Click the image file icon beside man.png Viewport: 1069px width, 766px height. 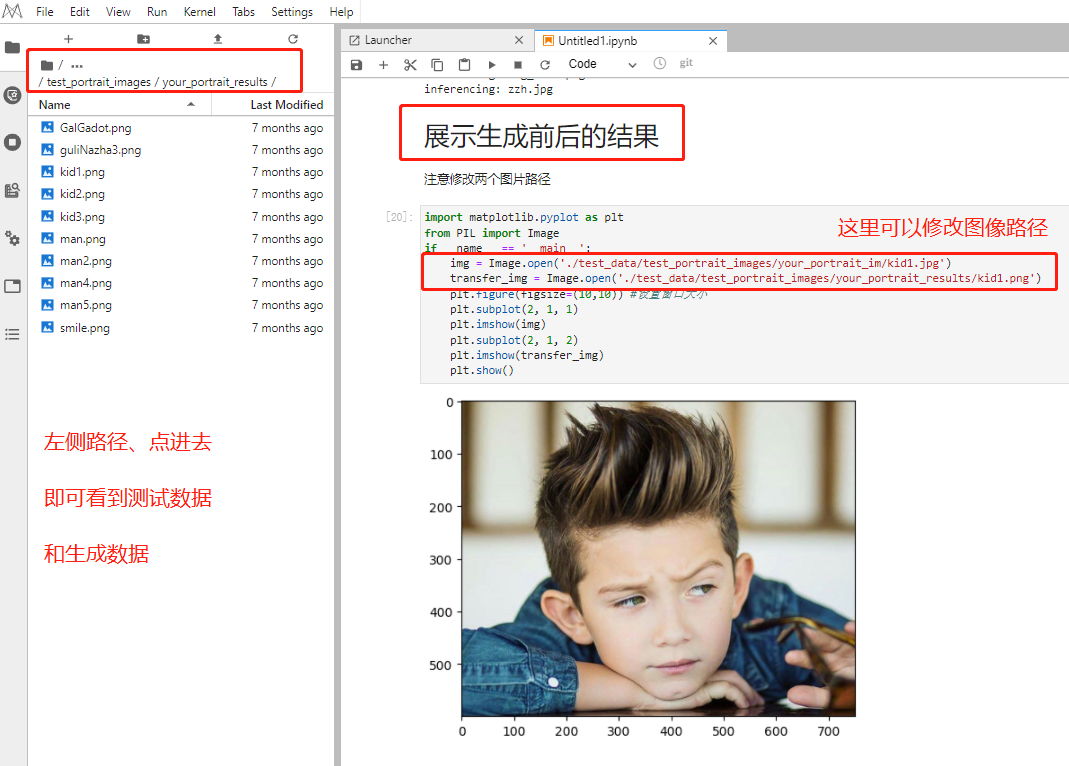(47, 238)
